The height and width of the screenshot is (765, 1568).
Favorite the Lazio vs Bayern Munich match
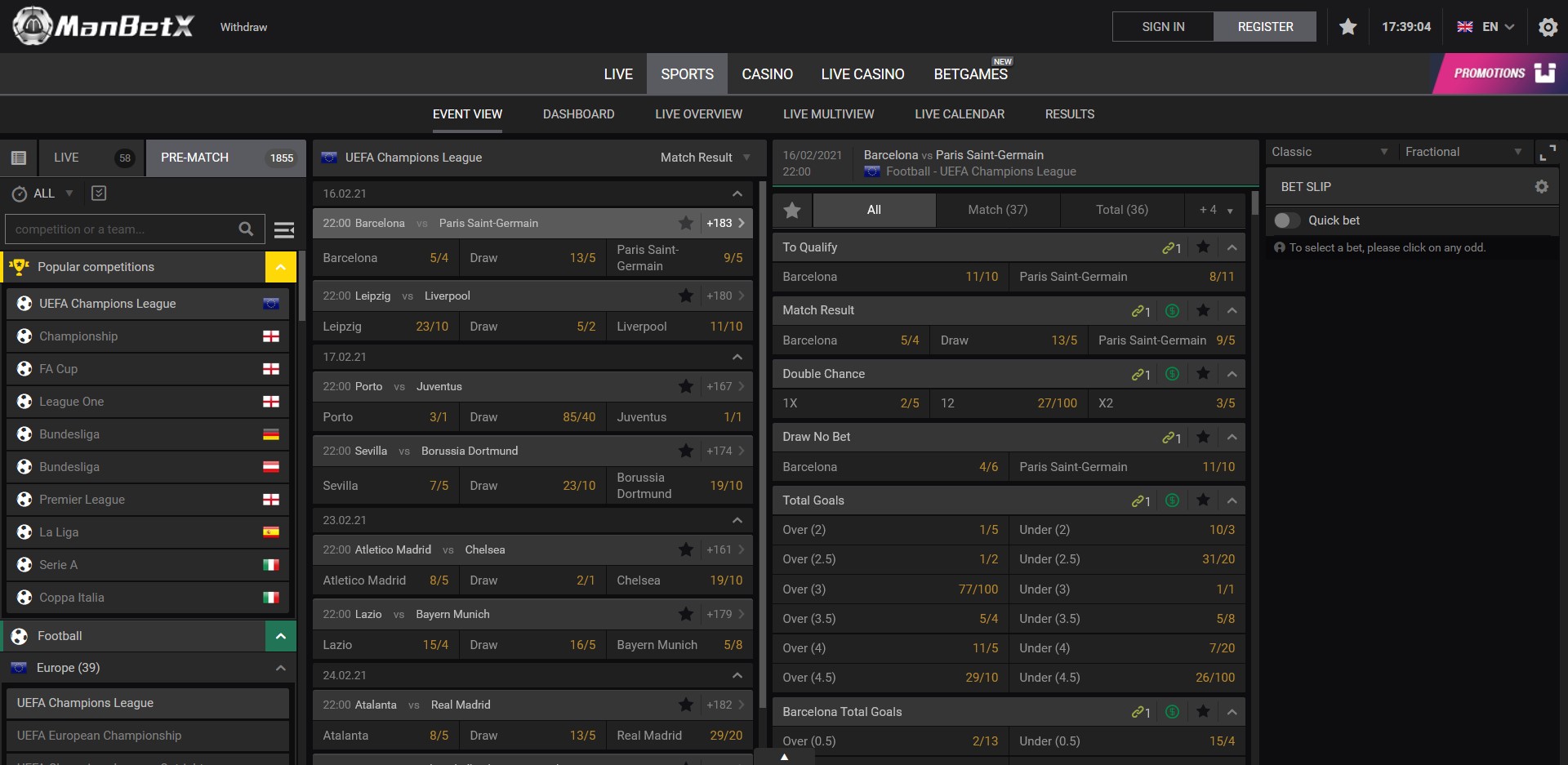pyautogui.click(x=686, y=614)
